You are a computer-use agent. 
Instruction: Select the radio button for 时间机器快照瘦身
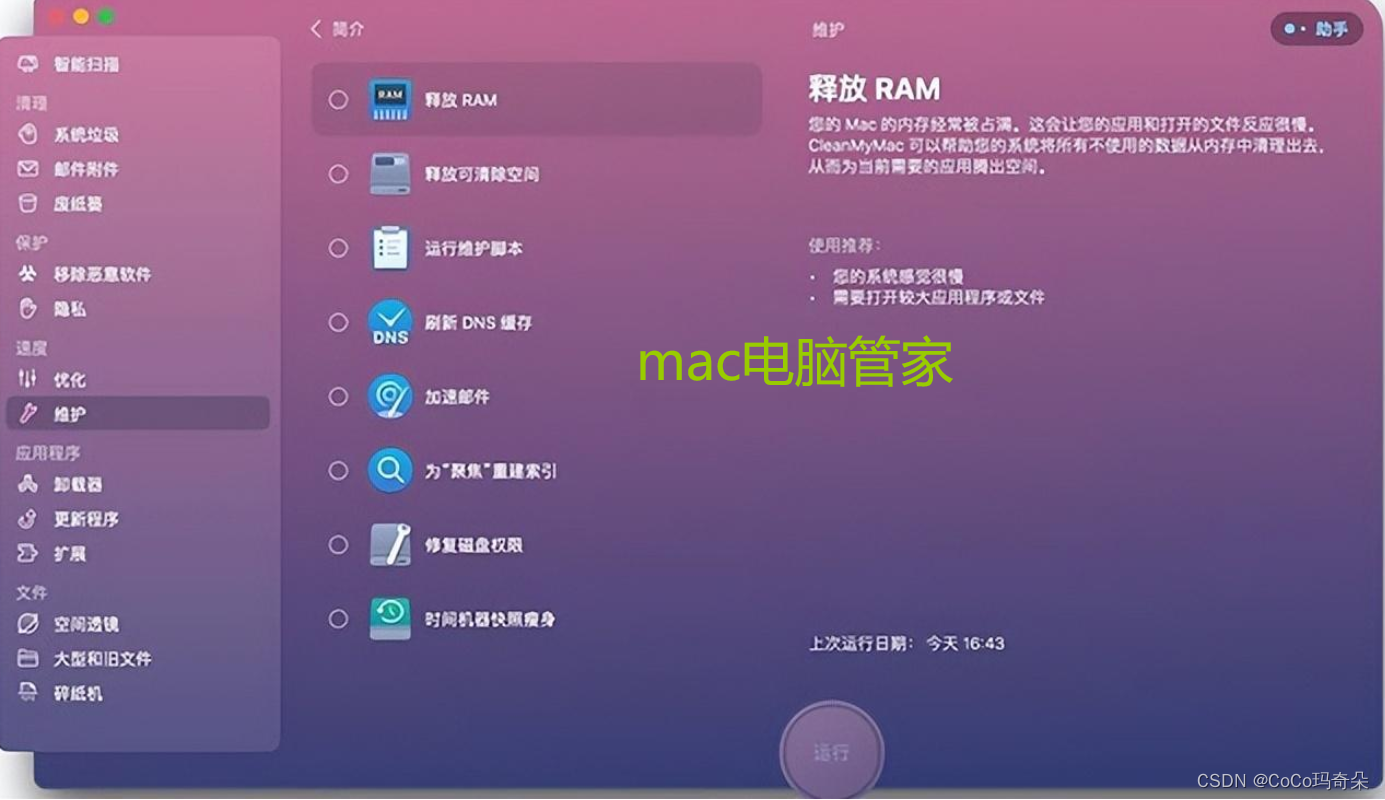tap(338, 619)
